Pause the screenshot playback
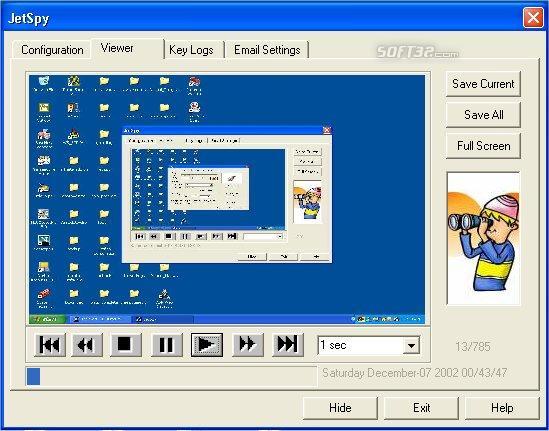549x431 pixels. (166, 345)
